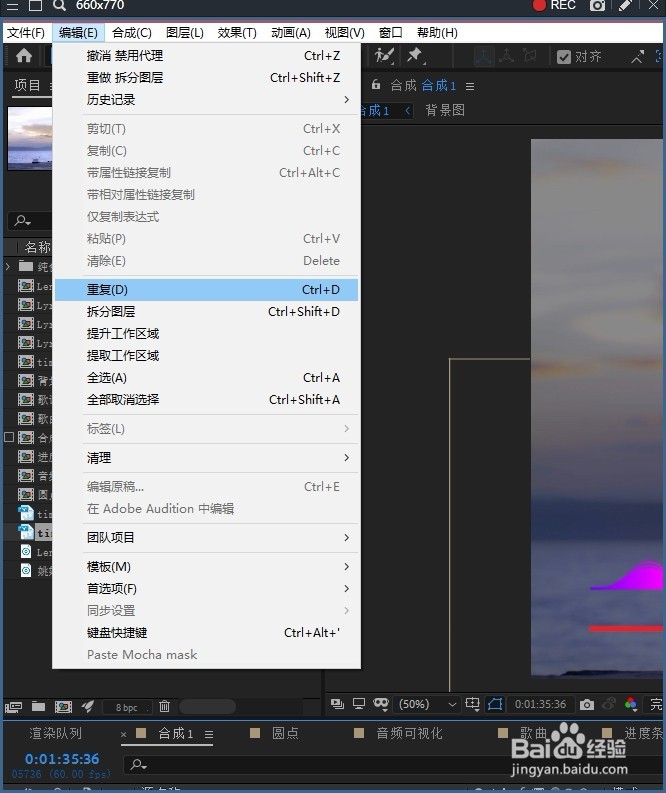The image size is (666, 793).
Task: Open grid and guide options icon
Action: point(472,703)
